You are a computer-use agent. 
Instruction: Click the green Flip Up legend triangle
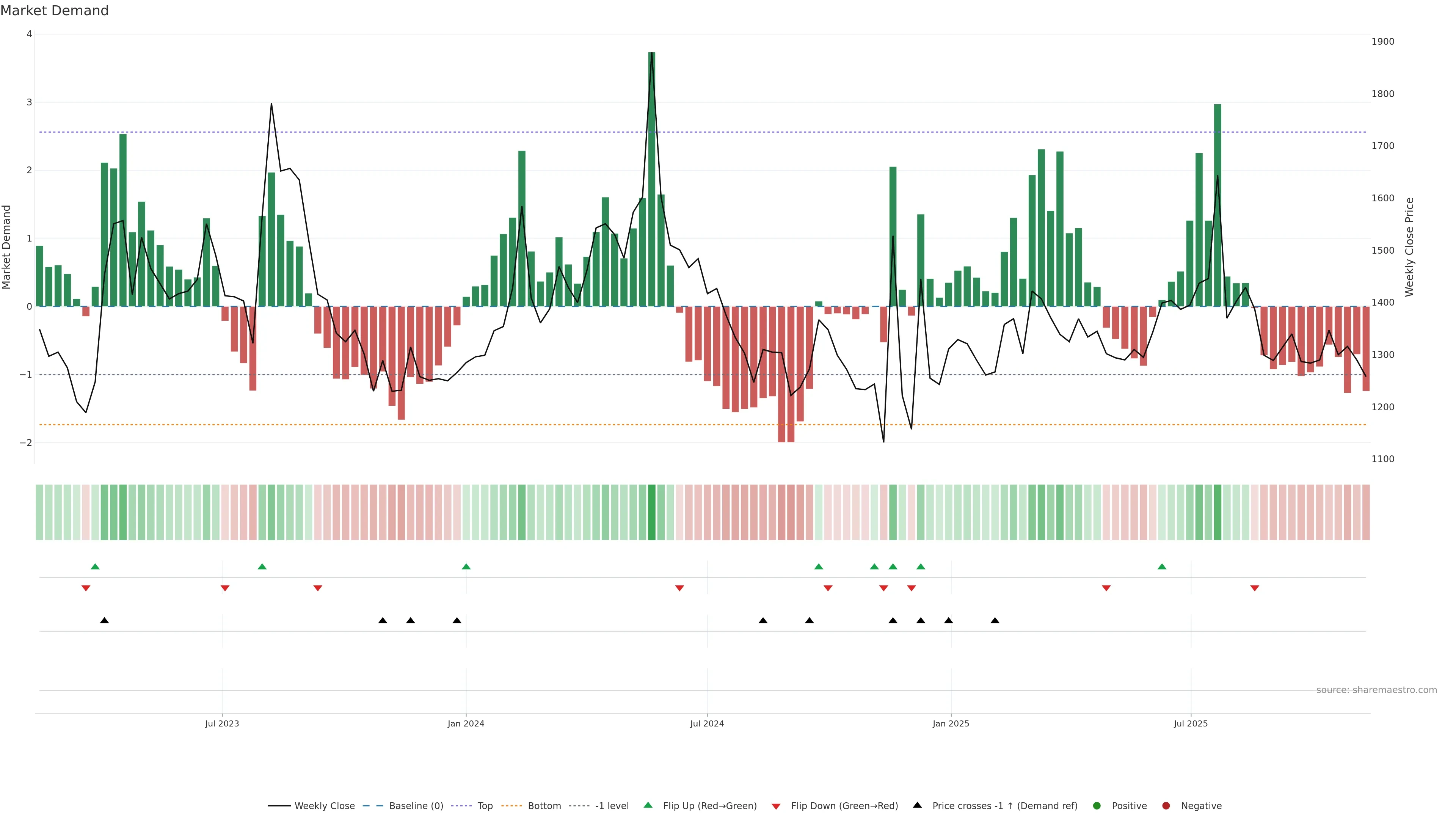[648, 805]
